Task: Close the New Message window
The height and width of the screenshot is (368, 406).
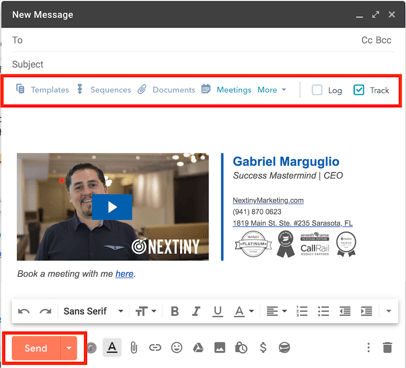Action: point(392,15)
